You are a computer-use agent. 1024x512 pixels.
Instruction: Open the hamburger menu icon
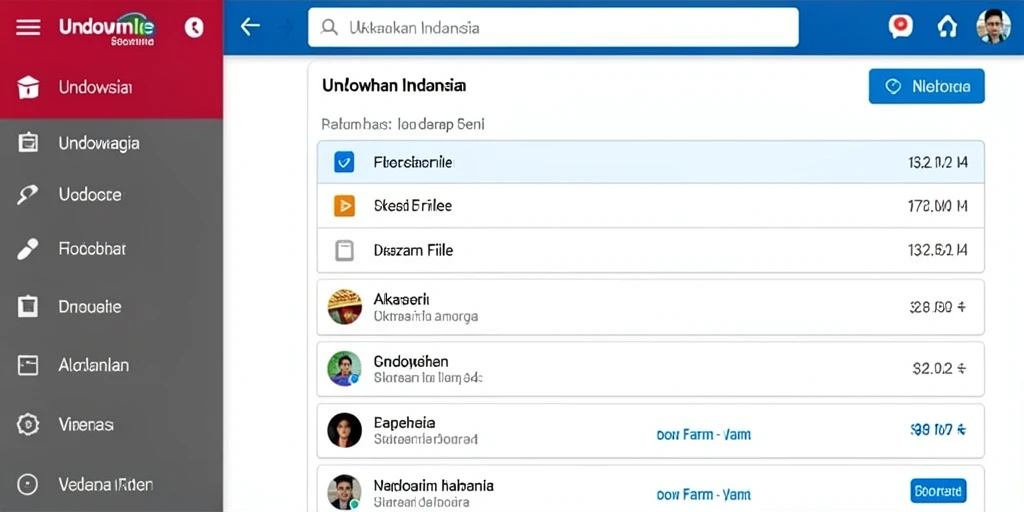(27, 27)
